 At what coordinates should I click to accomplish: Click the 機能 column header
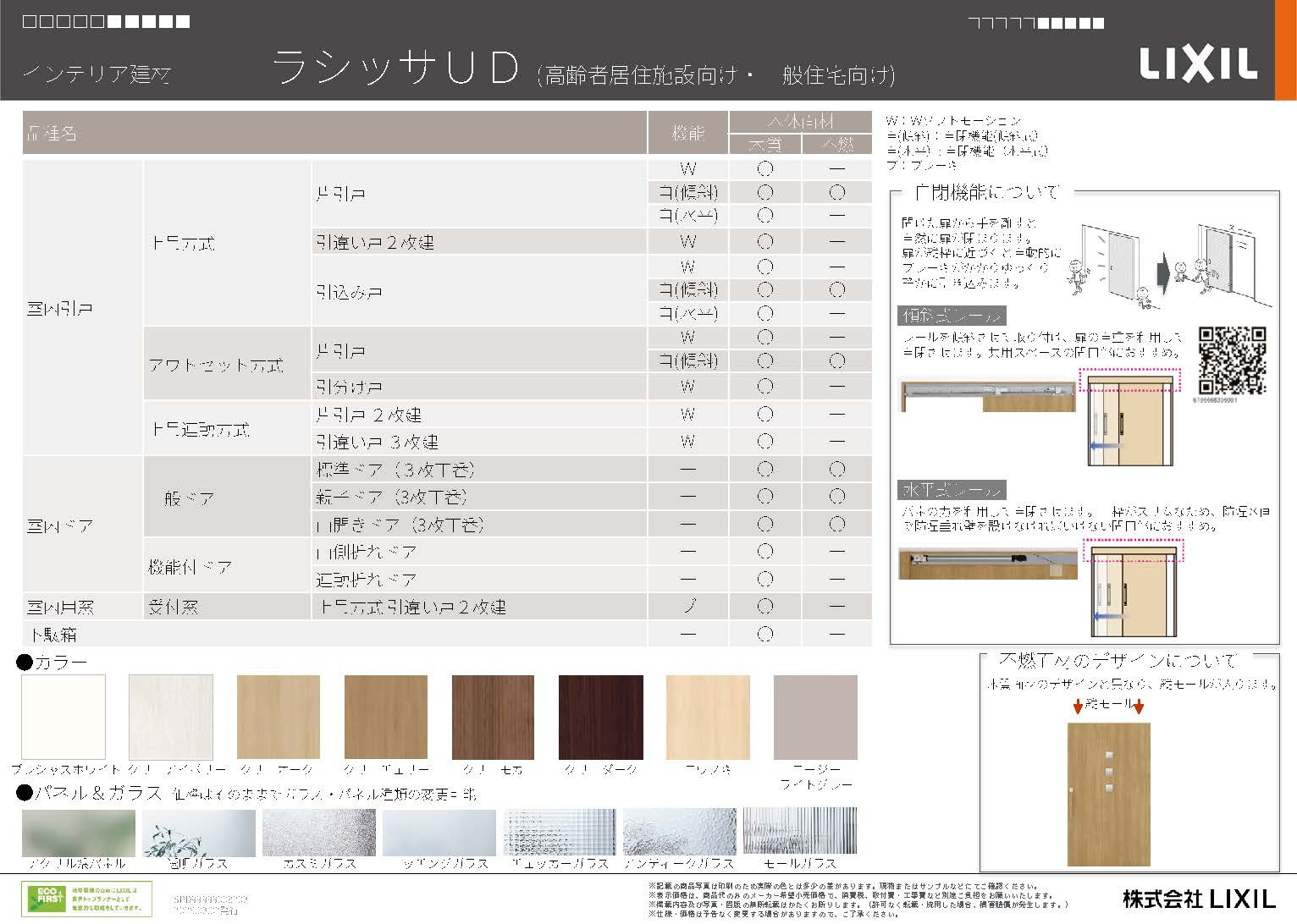[x=687, y=133]
